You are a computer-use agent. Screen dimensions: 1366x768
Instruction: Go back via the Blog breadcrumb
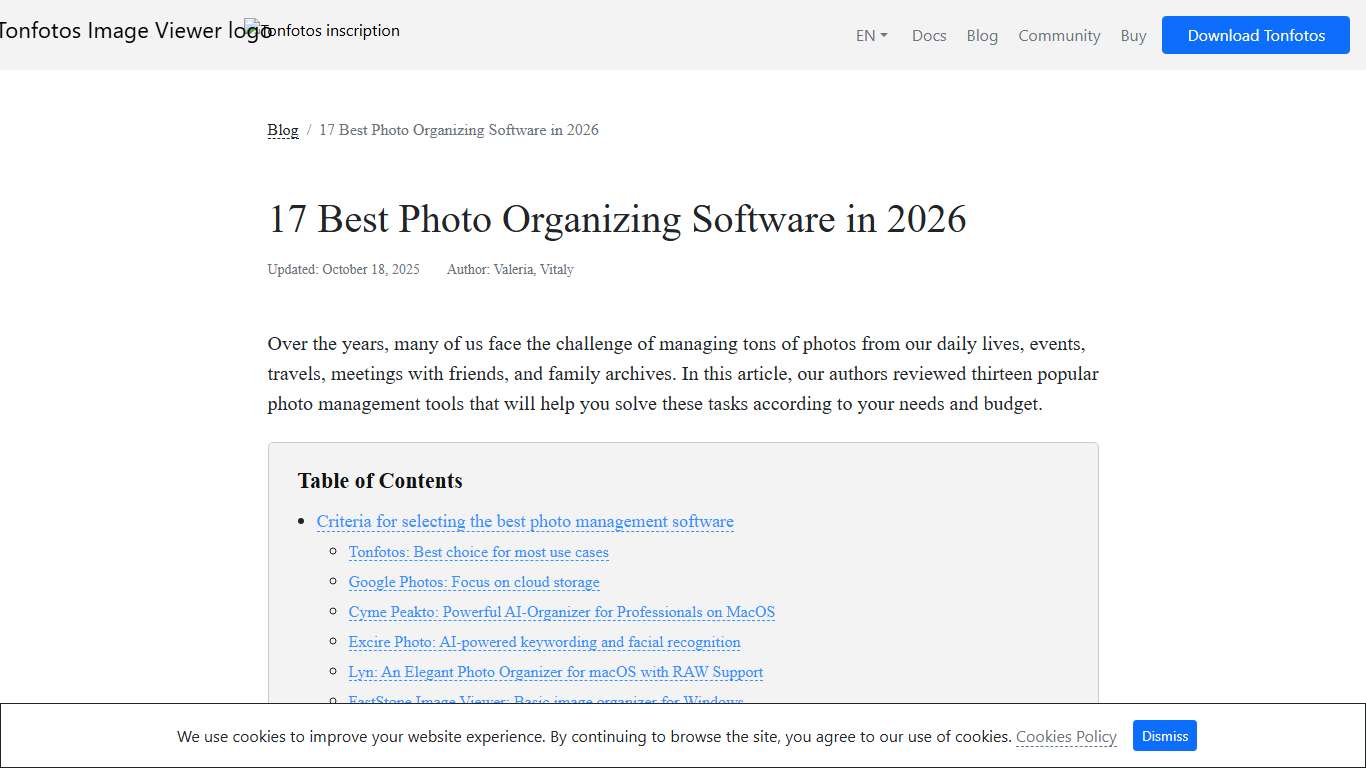tap(282, 130)
